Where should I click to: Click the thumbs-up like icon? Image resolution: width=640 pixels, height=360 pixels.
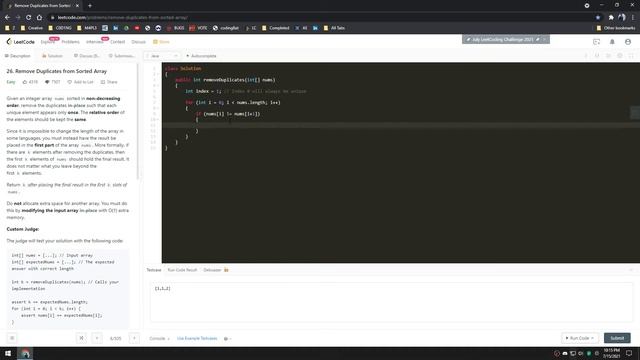[25, 82]
